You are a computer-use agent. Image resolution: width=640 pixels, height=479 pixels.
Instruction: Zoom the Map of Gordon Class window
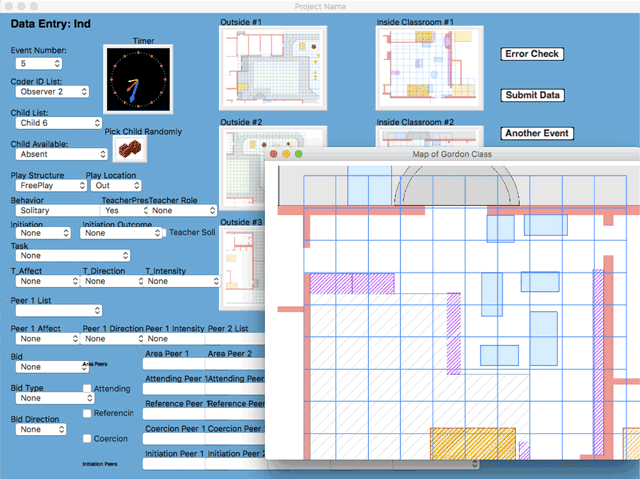pos(297,154)
